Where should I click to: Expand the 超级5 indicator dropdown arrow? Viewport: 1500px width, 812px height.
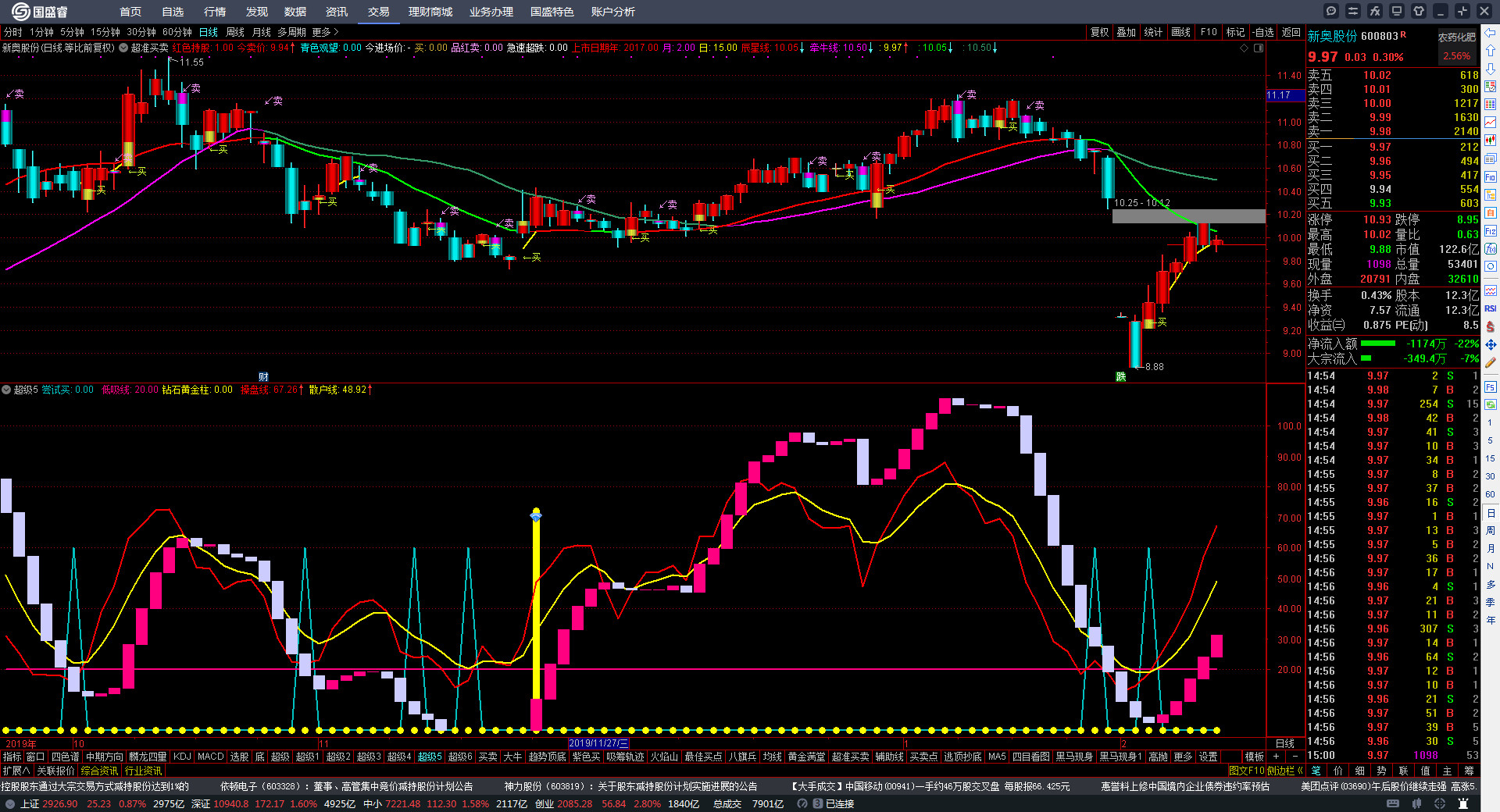[6, 390]
